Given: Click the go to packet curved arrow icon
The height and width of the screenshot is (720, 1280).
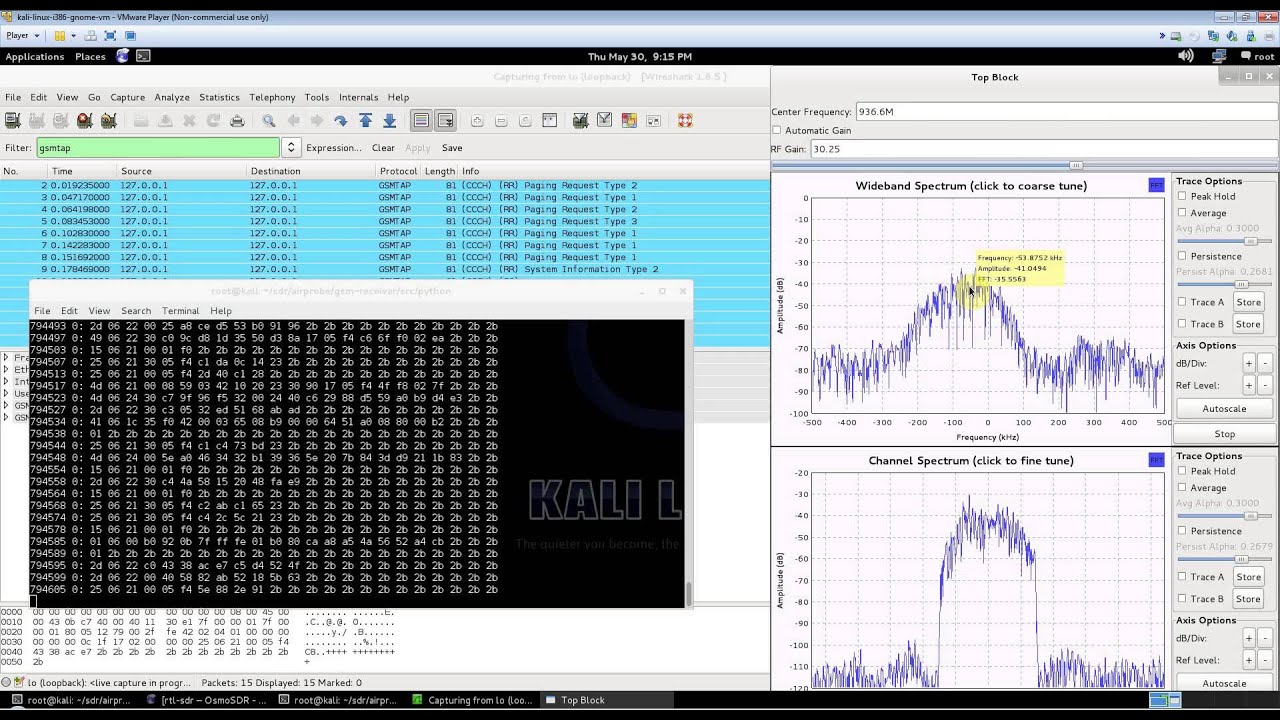Looking at the screenshot, I should [341, 121].
